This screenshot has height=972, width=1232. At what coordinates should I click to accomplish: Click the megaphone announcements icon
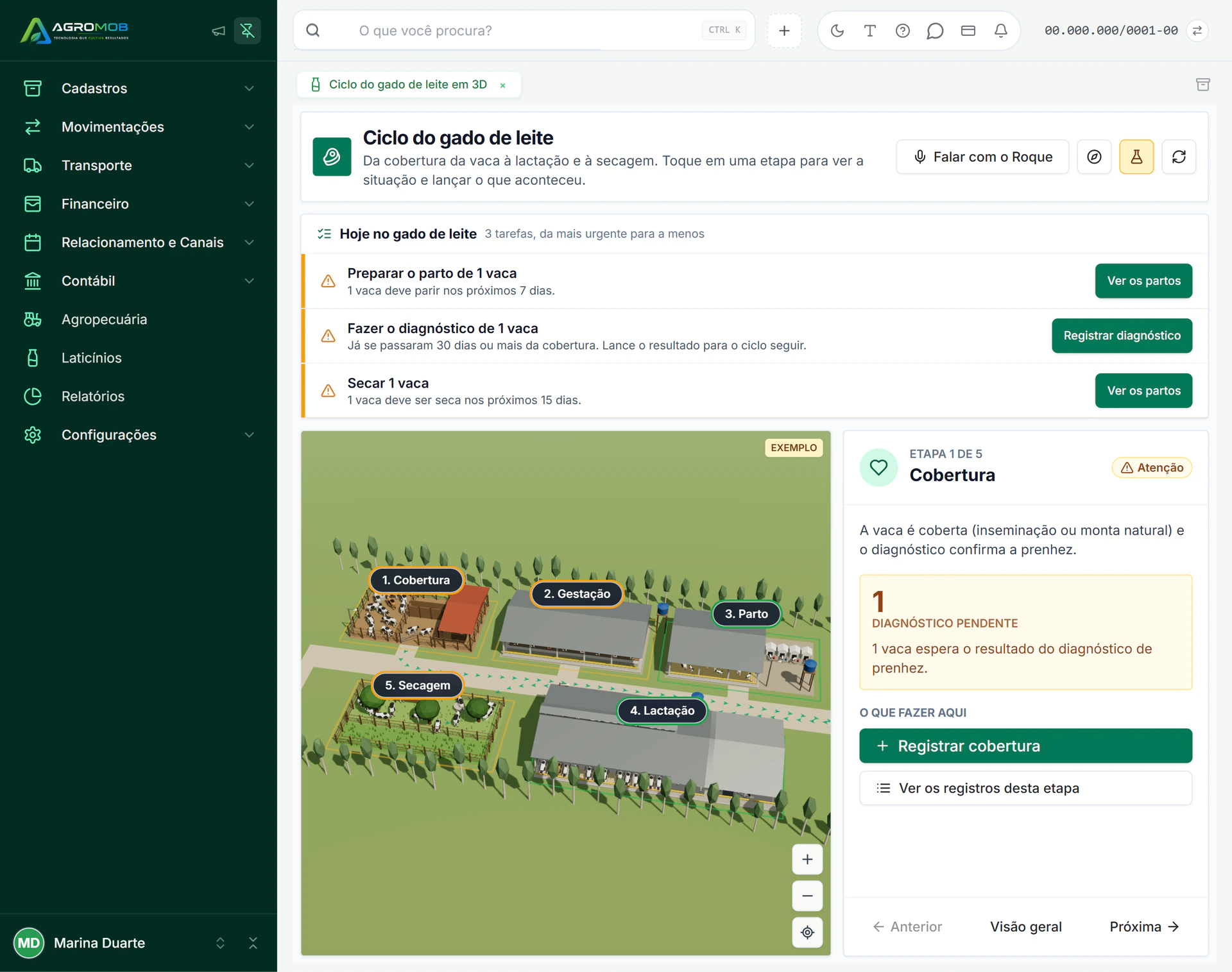pyautogui.click(x=219, y=30)
